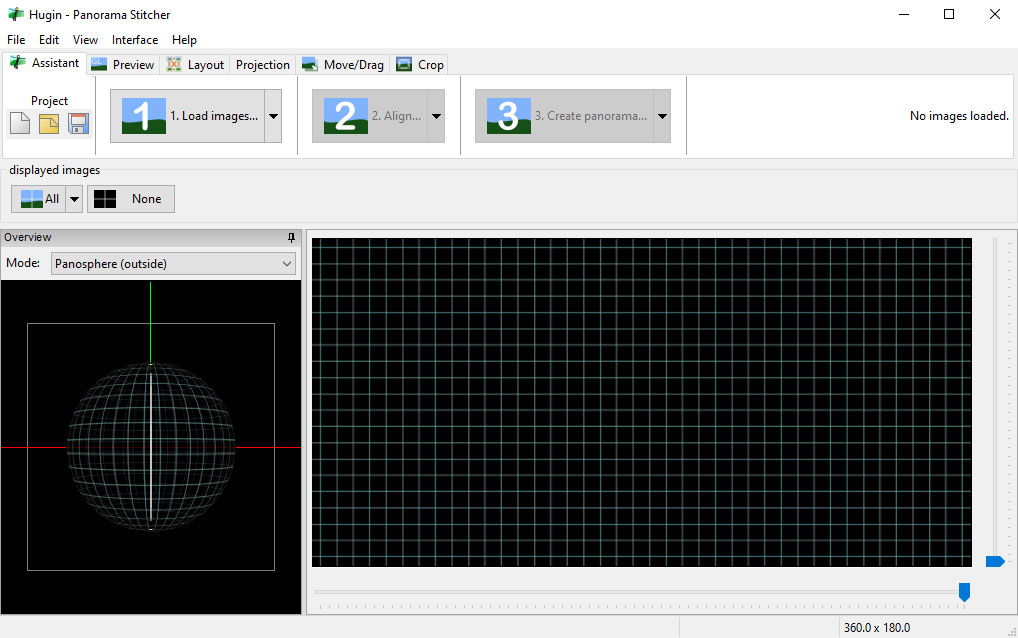
Task: Switch to the Preview tab
Action: pos(123,65)
